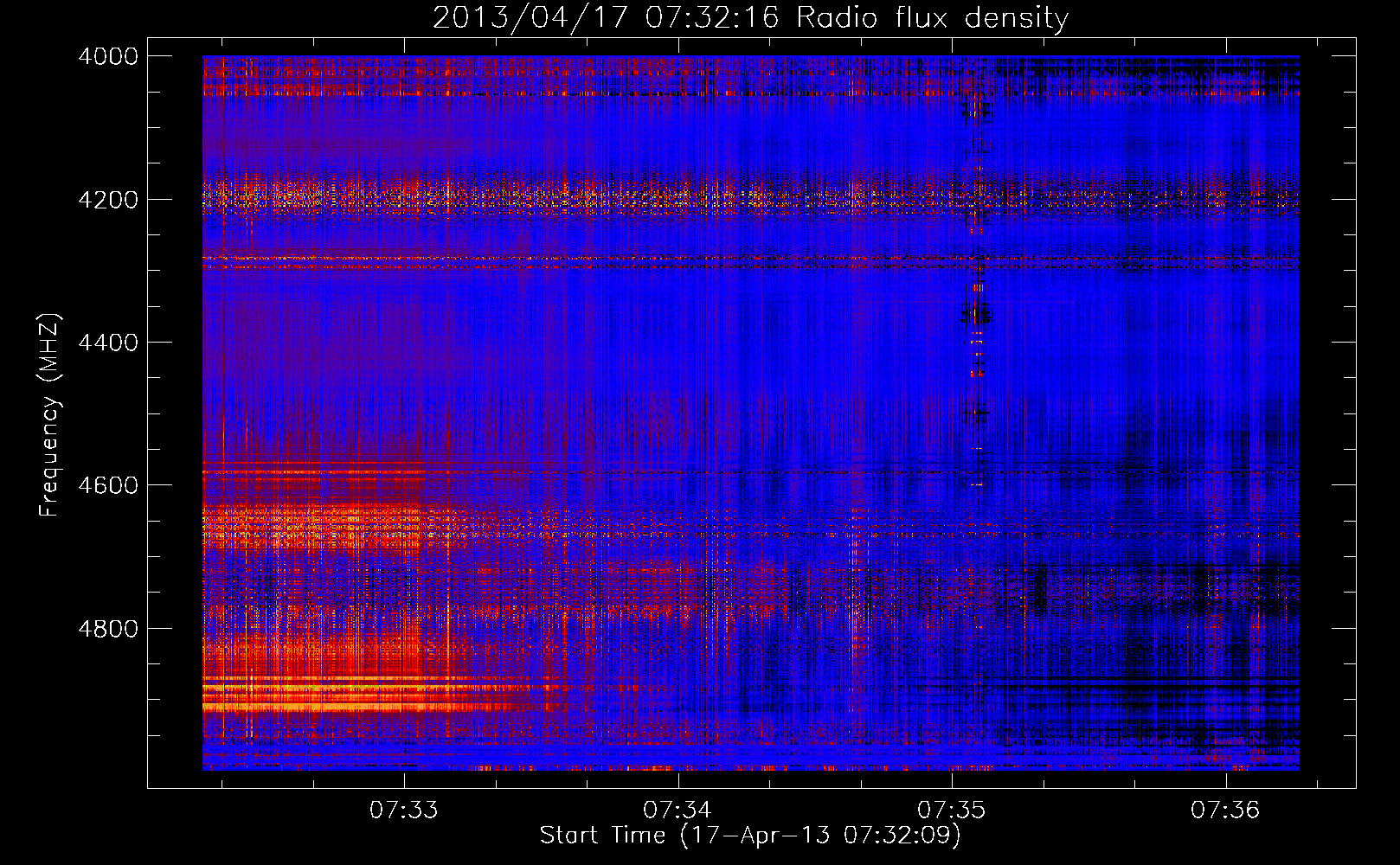Click the 'Start Time (17-Apr-13 07:32:09)' label
1400x865 pixels.
click(750, 836)
